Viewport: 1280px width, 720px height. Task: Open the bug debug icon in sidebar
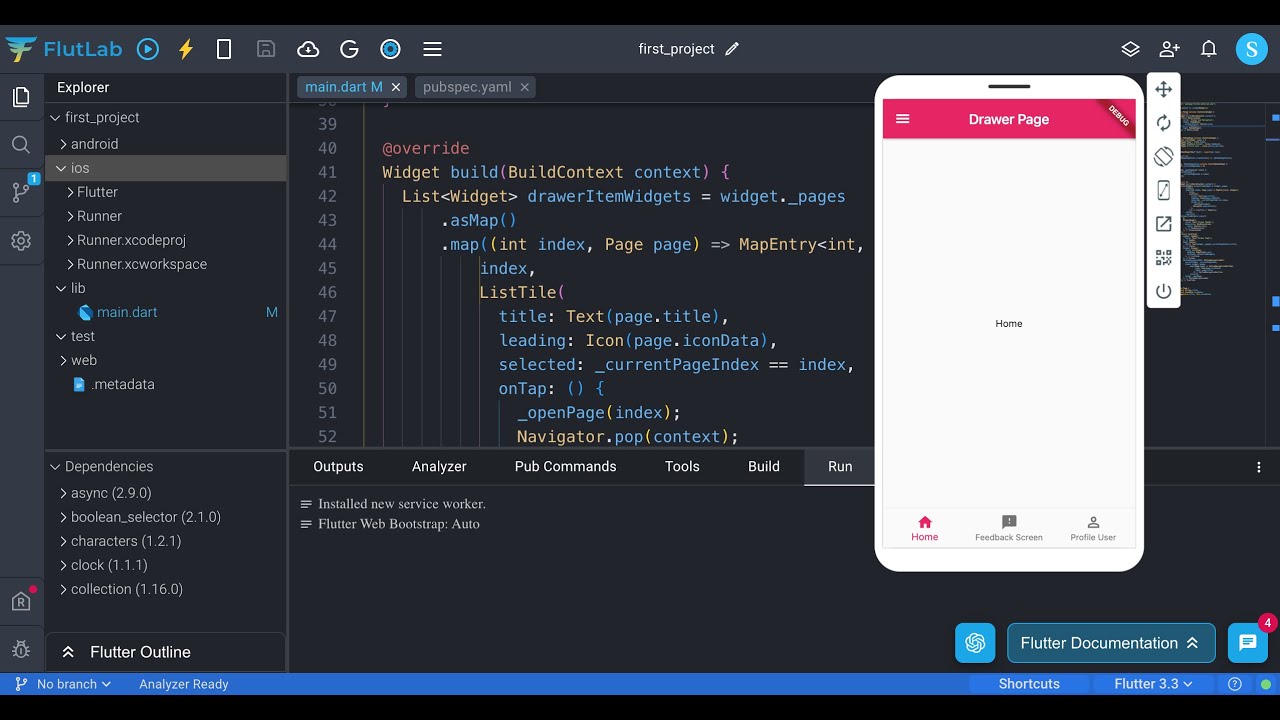(x=21, y=649)
